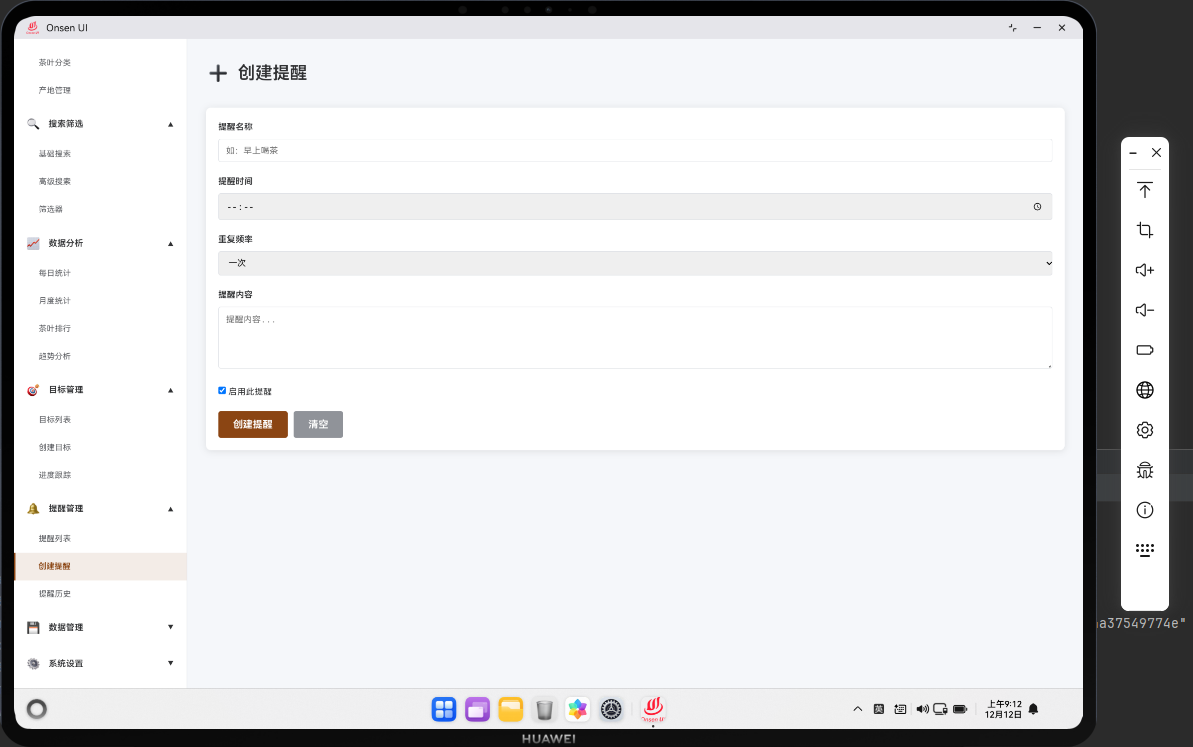The image size is (1193, 747).
Task: Click the 创建提醒 submit button
Action: tap(252, 424)
